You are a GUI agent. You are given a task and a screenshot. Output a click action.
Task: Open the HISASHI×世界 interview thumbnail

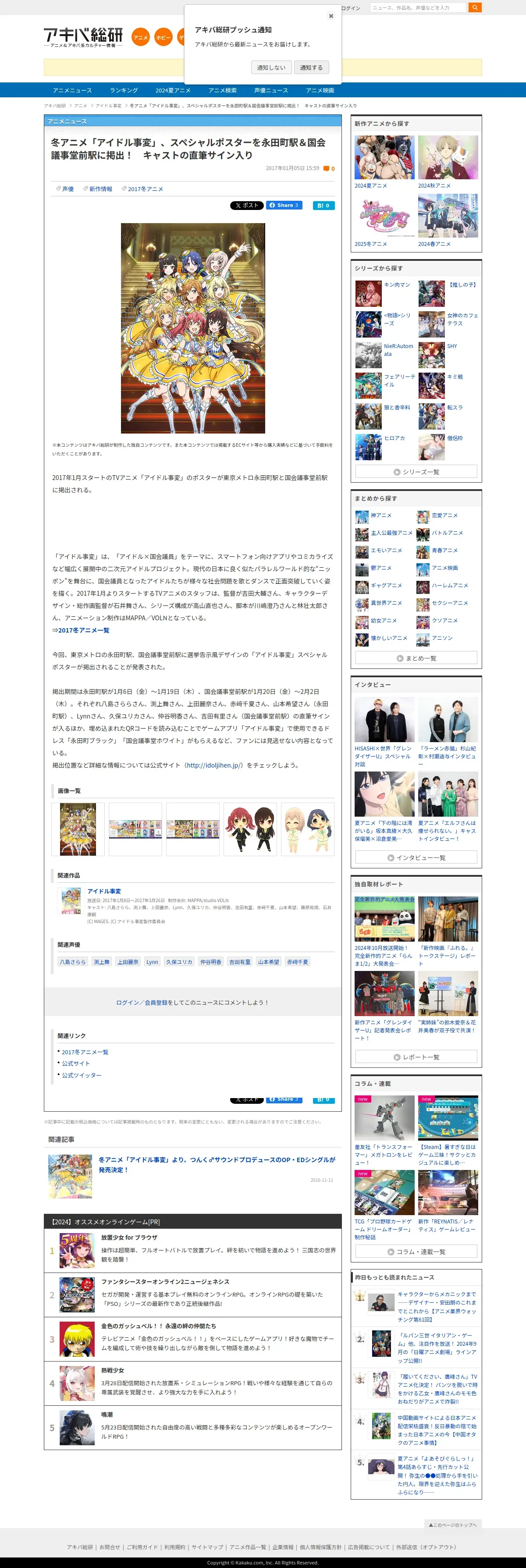tap(384, 719)
